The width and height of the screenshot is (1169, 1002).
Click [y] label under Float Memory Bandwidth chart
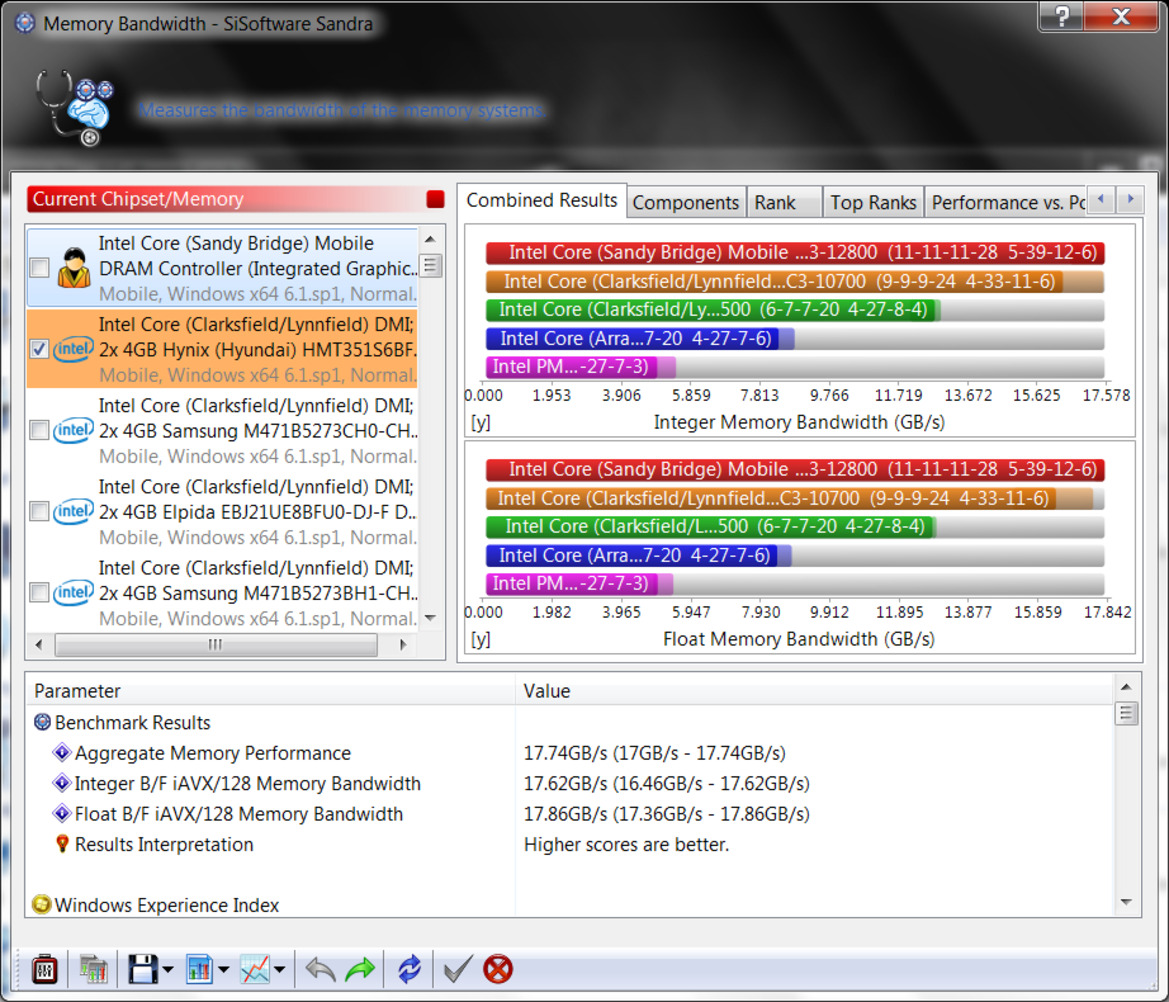click(x=481, y=640)
